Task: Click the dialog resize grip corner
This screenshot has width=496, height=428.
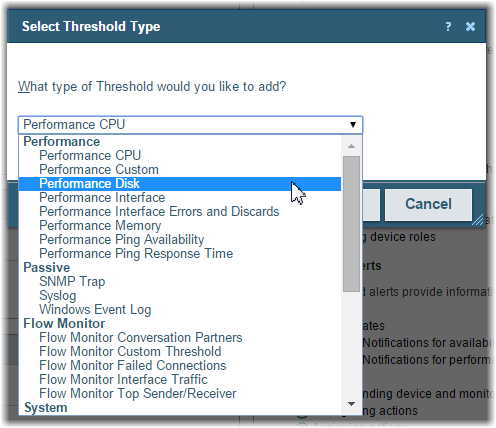Action: (478, 220)
